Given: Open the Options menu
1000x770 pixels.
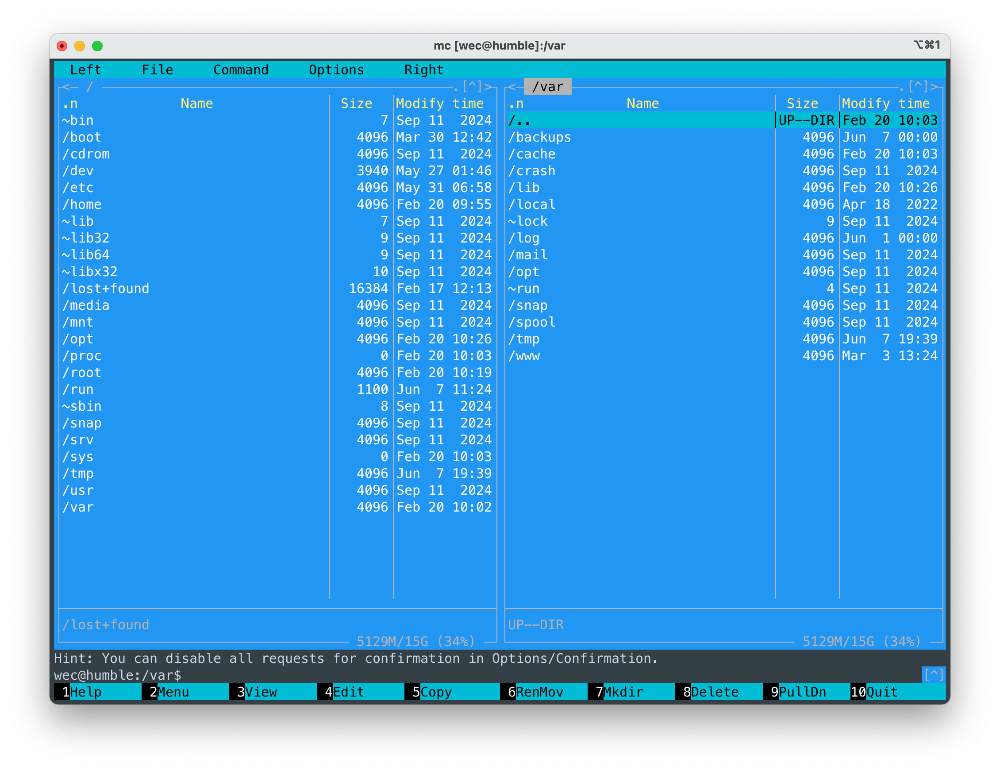Looking at the screenshot, I should click(336, 70).
